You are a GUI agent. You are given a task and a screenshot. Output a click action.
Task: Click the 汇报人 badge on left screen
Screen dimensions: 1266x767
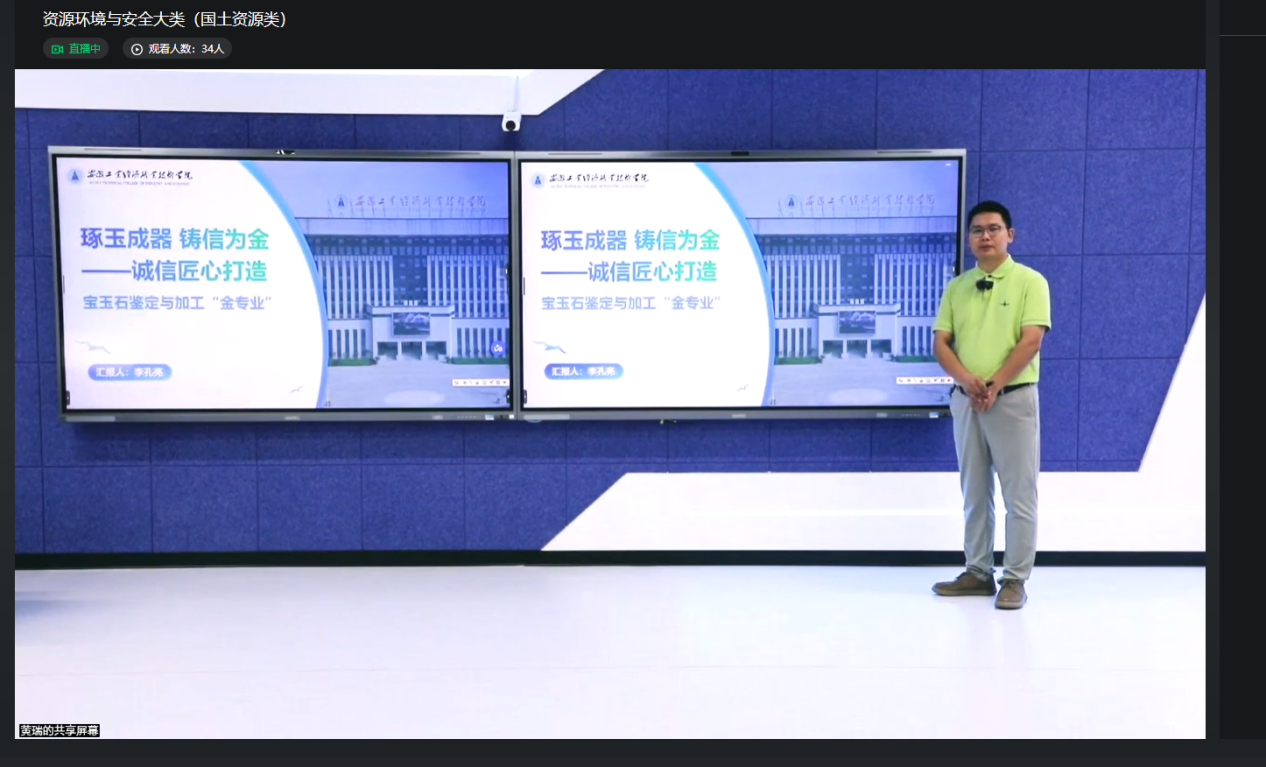(130, 372)
